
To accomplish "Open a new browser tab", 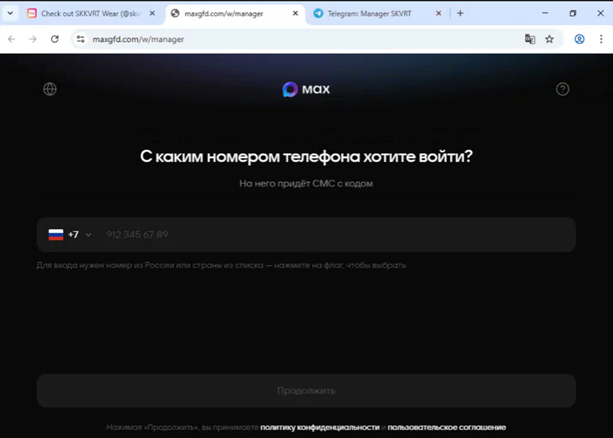I will pos(460,13).
